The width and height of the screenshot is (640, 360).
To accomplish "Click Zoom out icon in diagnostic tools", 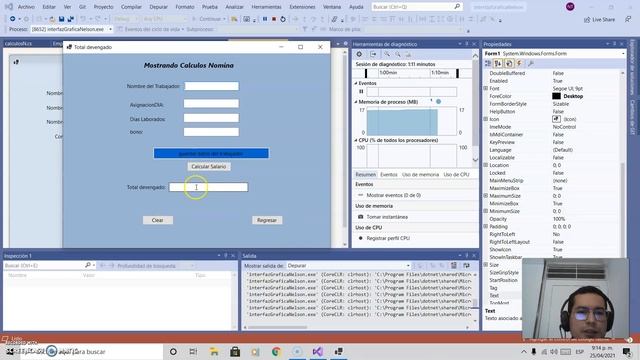I will [x=398, y=54].
